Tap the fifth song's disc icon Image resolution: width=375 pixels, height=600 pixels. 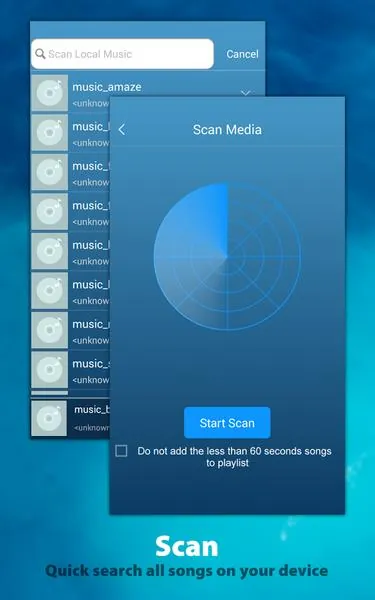[x=50, y=251]
